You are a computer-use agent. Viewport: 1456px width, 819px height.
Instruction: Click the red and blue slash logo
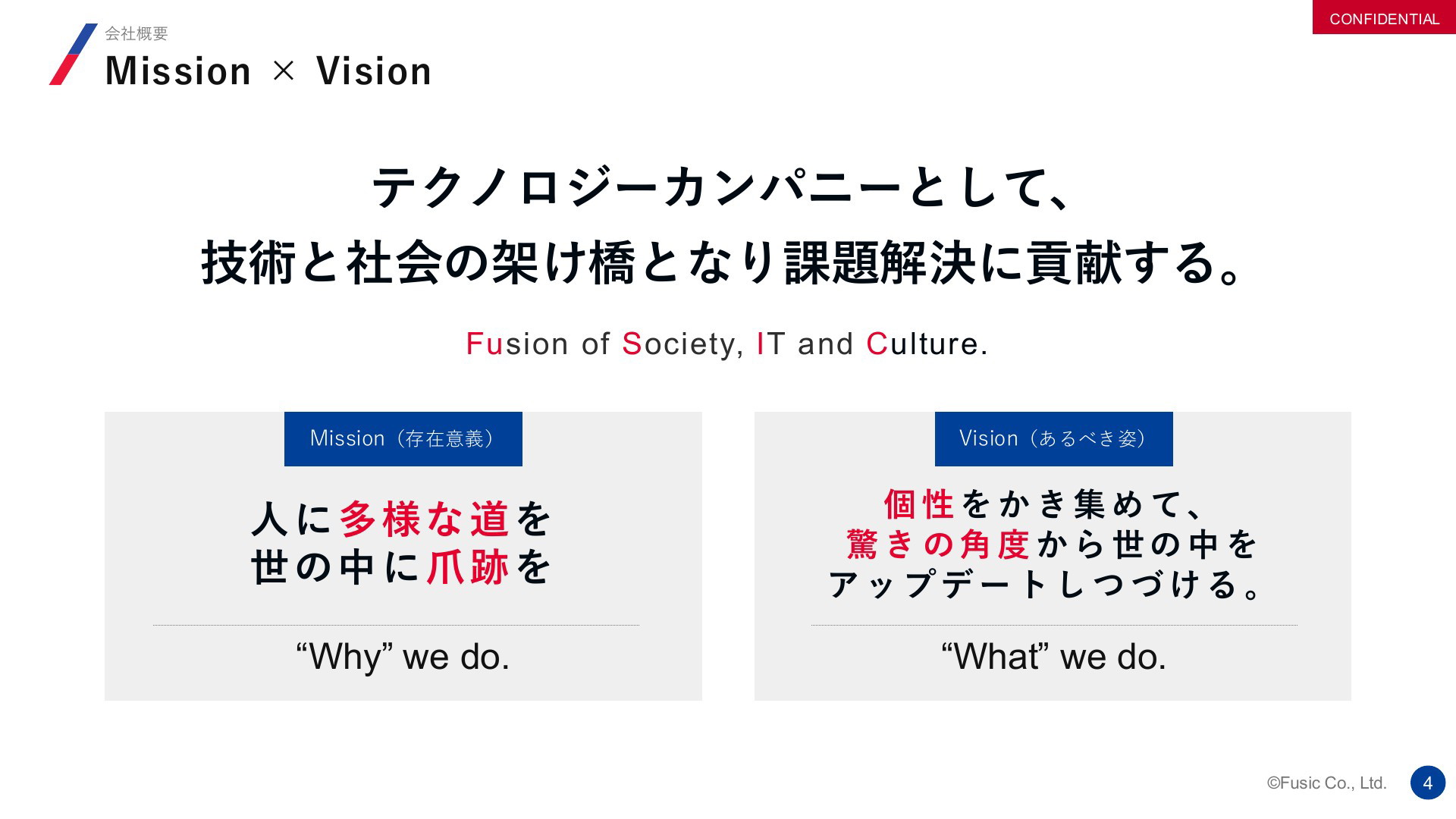74,54
